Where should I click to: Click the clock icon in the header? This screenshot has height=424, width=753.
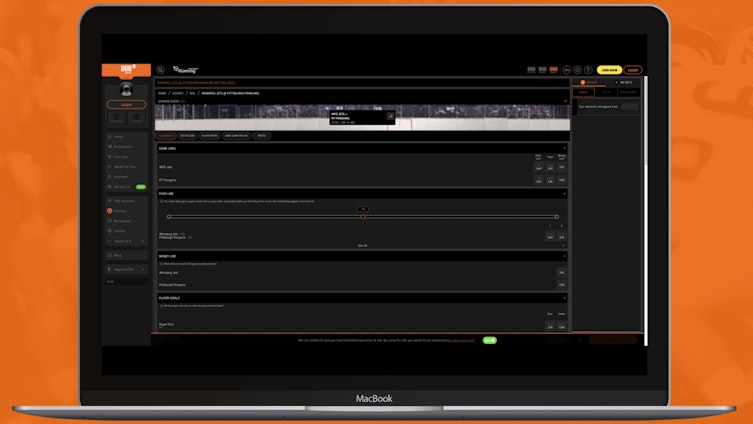coord(578,70)
